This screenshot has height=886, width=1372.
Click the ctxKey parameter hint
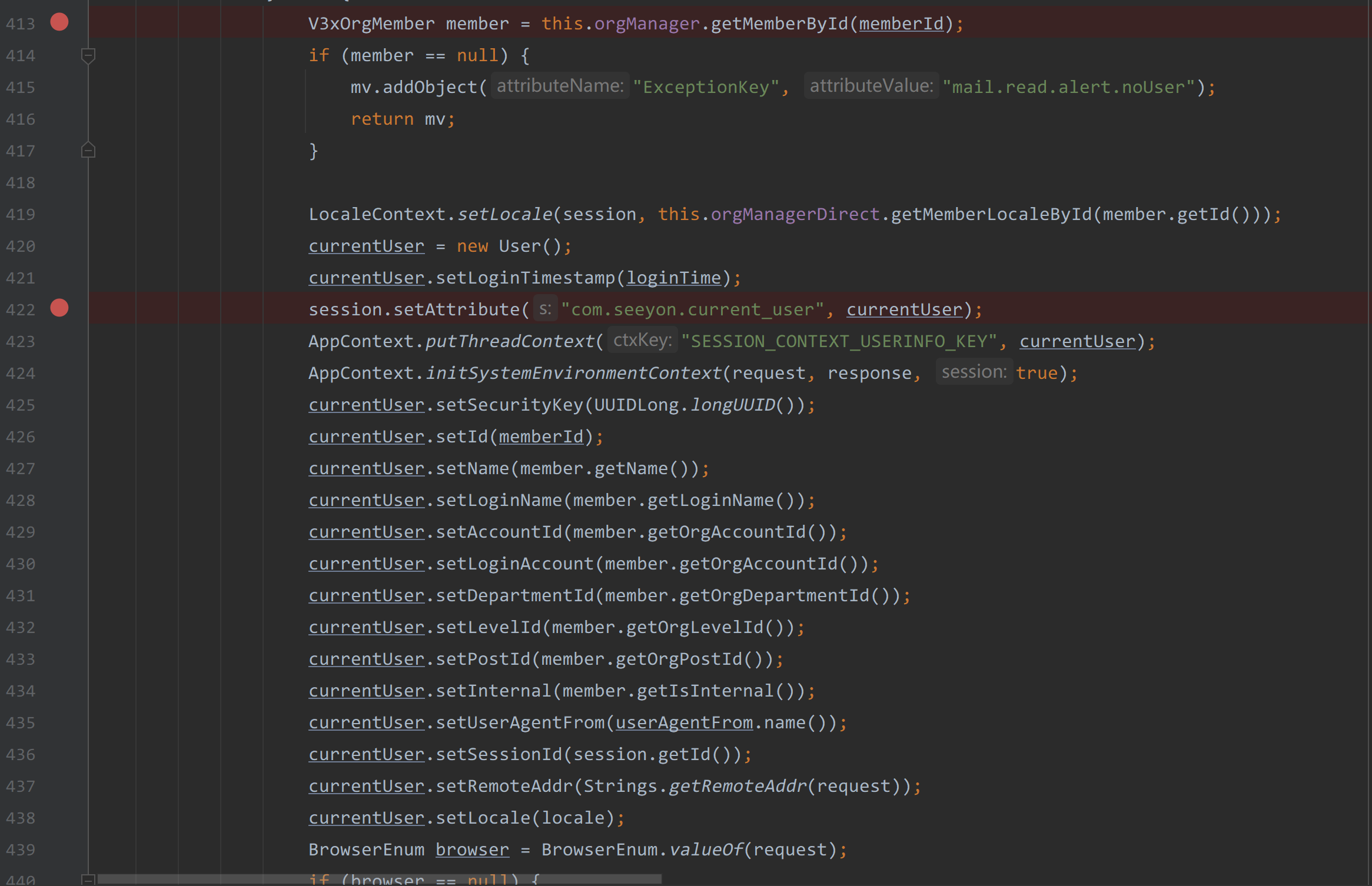tap(642, 341)
